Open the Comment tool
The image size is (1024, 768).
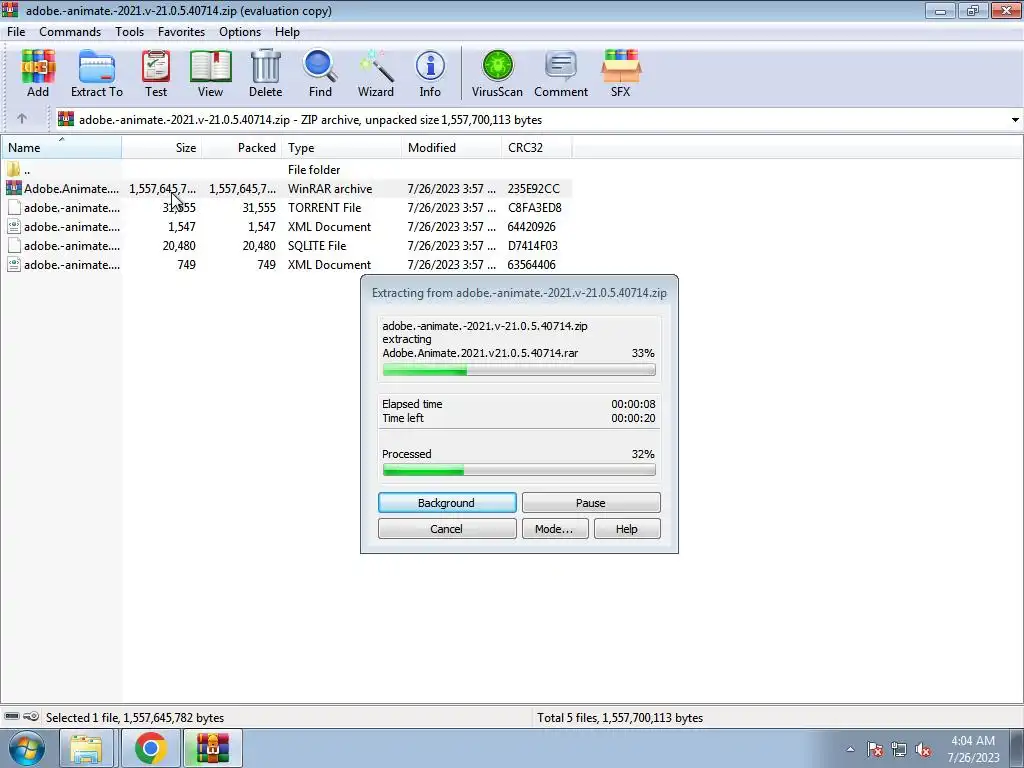point(561,73)
